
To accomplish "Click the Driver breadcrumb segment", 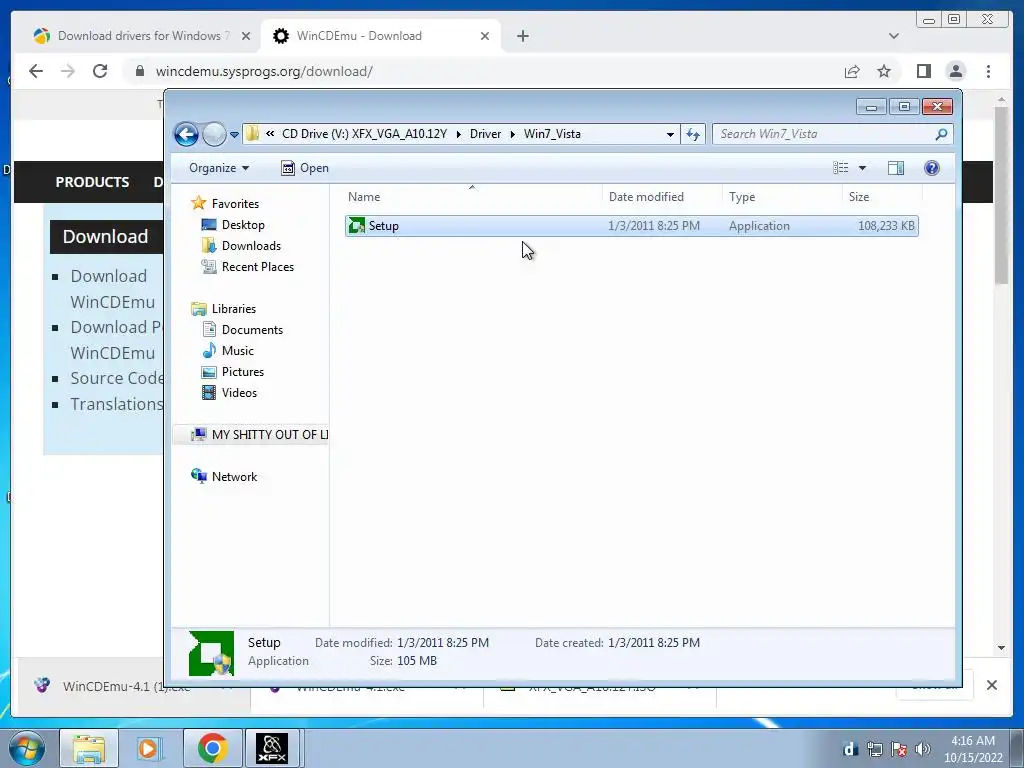I will point(485,134).
